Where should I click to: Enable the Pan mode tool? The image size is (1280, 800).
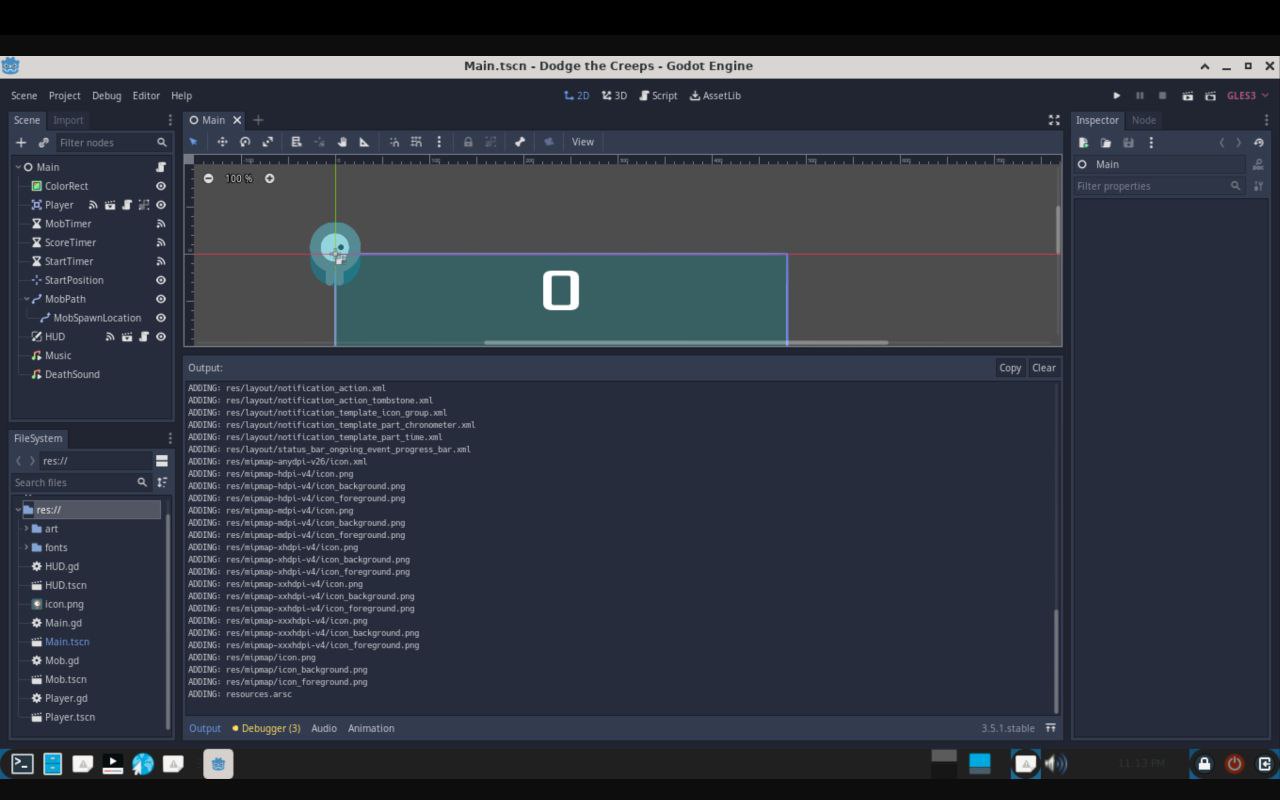[341, 141]
